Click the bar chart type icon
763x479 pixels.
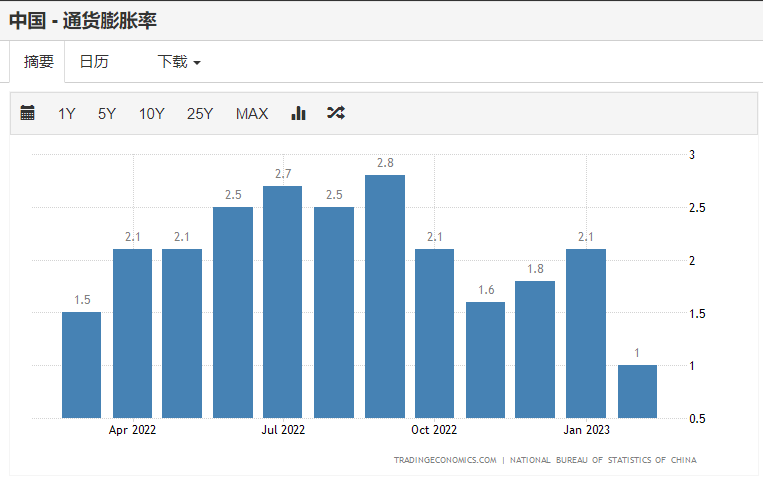tap(298, 113)
